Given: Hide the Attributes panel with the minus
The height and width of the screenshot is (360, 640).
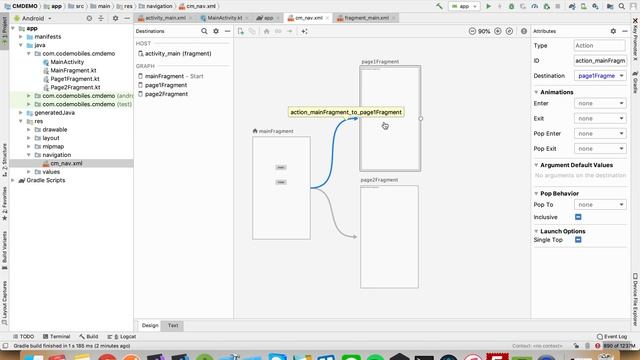Looking at the screenshot, I should coord(624,31).
